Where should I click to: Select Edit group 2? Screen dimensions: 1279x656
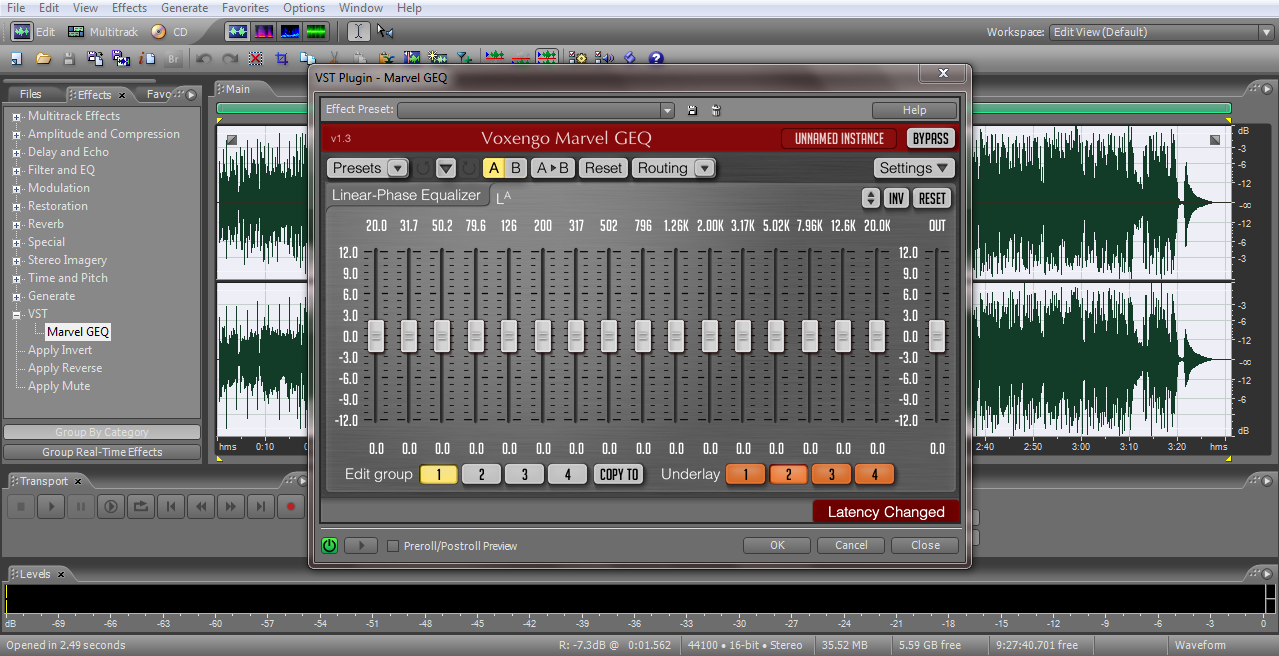(481, 475)
